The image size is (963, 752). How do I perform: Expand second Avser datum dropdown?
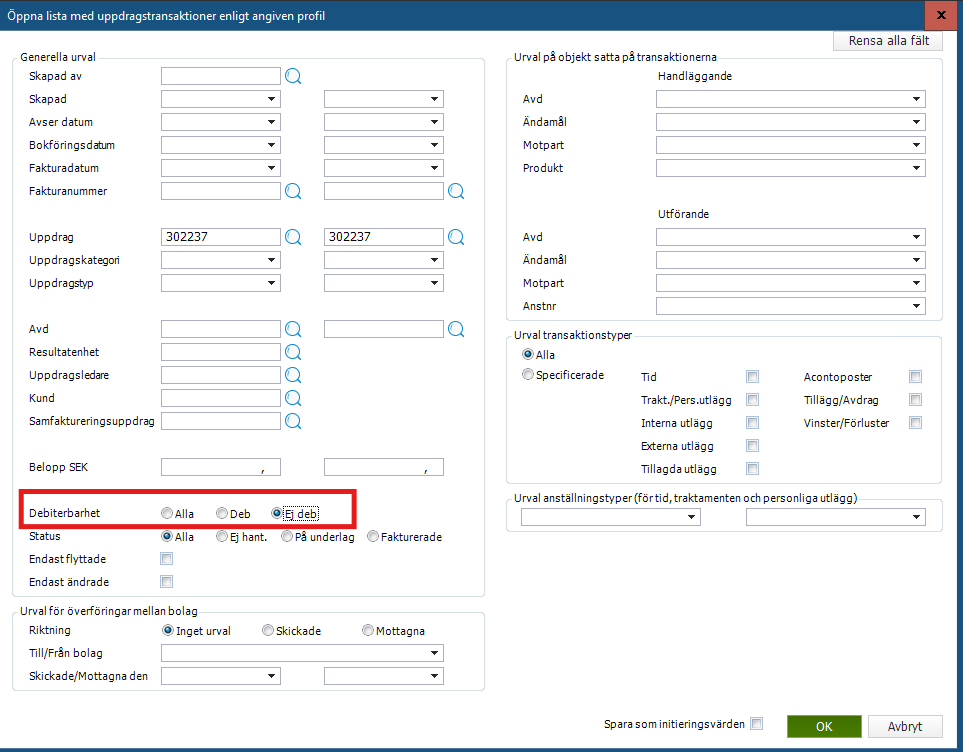434,122
